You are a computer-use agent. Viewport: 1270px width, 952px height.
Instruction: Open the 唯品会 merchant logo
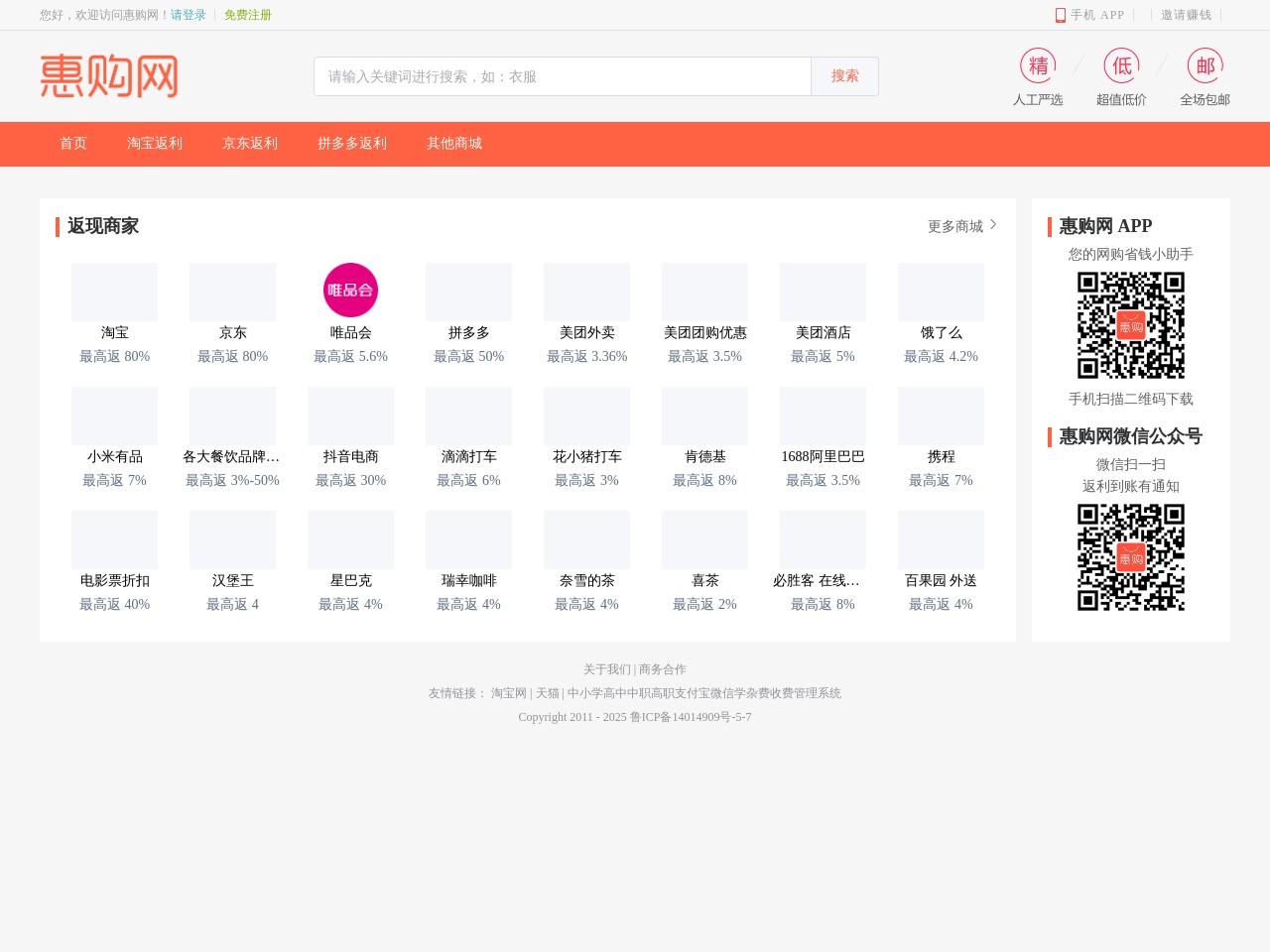(x=350, y=291)
